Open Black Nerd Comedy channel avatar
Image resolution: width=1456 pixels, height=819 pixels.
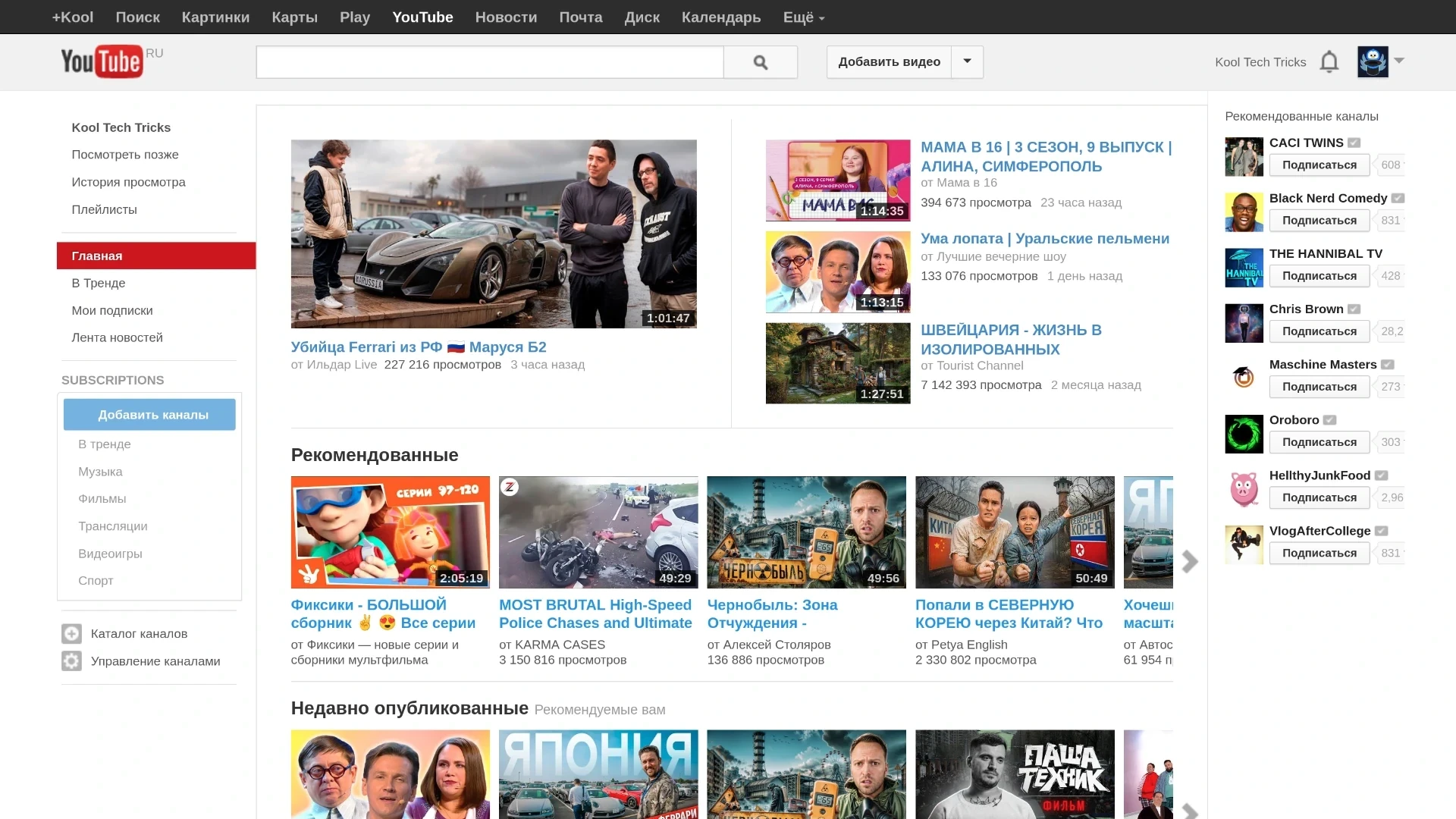tap(1244, 212)
